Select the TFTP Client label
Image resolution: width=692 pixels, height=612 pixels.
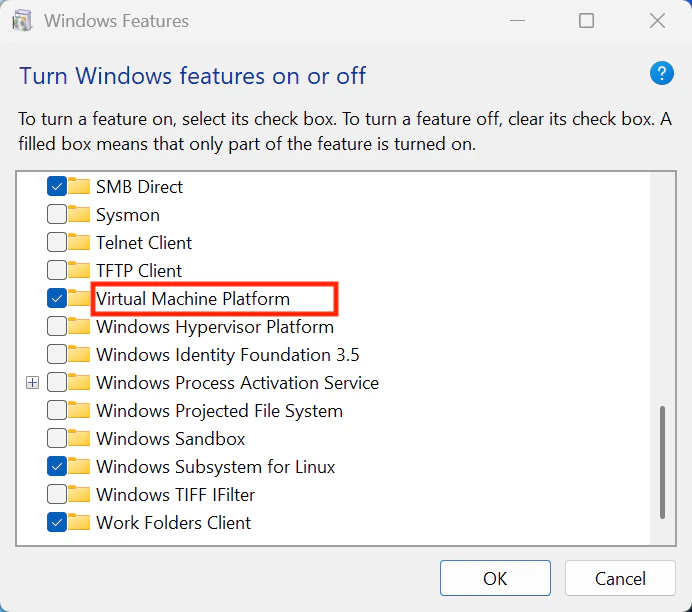(x=139, y=270)
